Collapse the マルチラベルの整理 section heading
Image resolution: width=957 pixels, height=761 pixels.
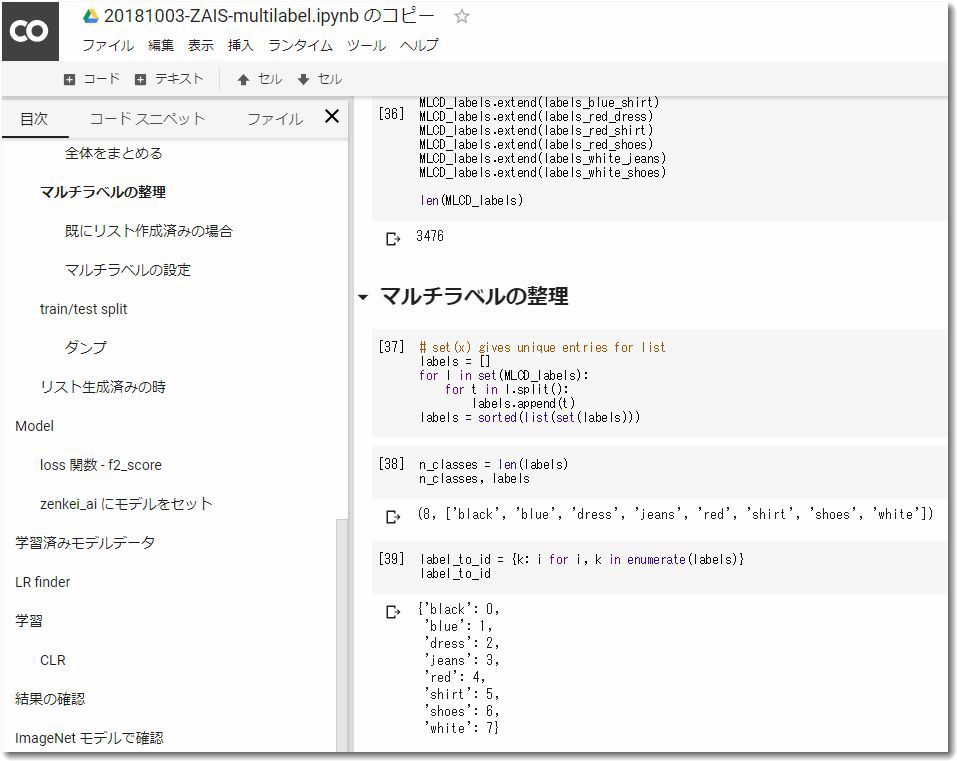coord(362,297)
